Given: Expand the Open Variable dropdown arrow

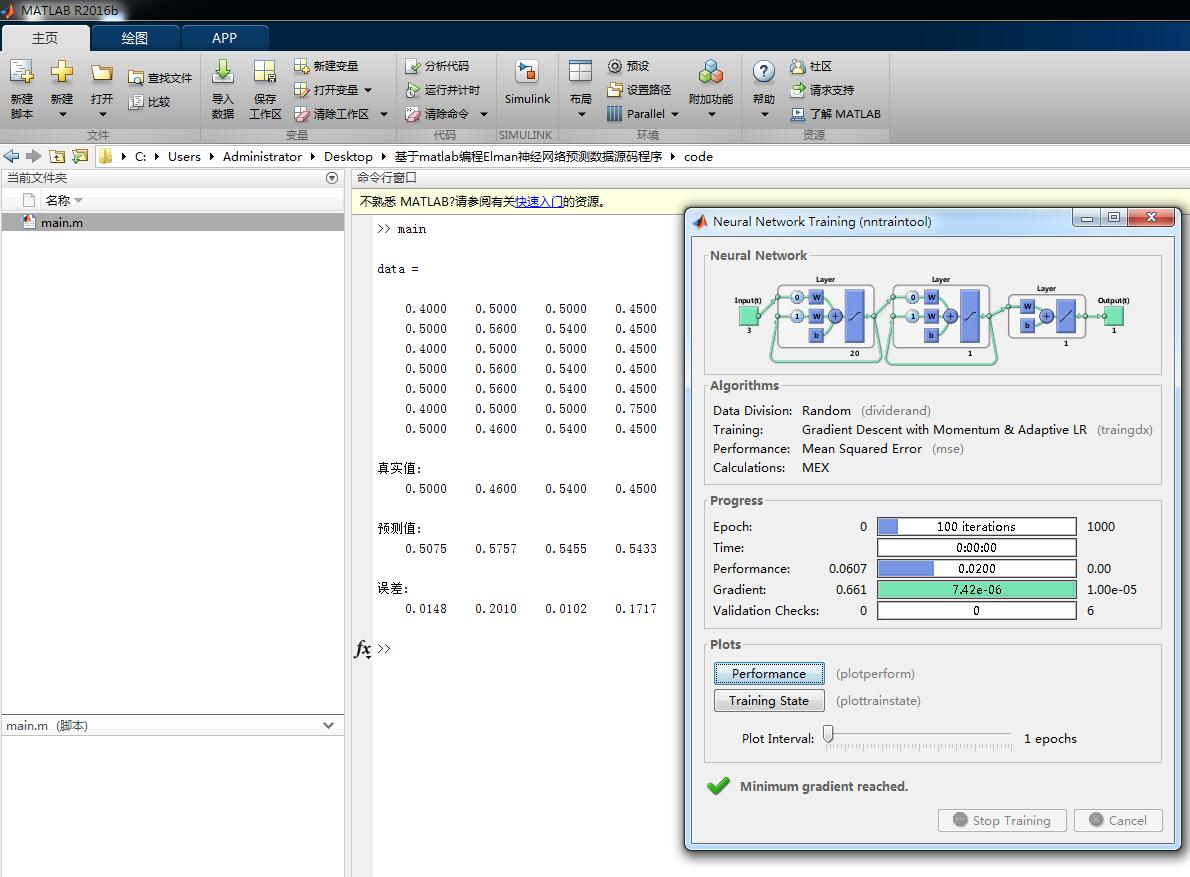Looking at the screenshot, I should pyautogui.click(x=368, y=90).
